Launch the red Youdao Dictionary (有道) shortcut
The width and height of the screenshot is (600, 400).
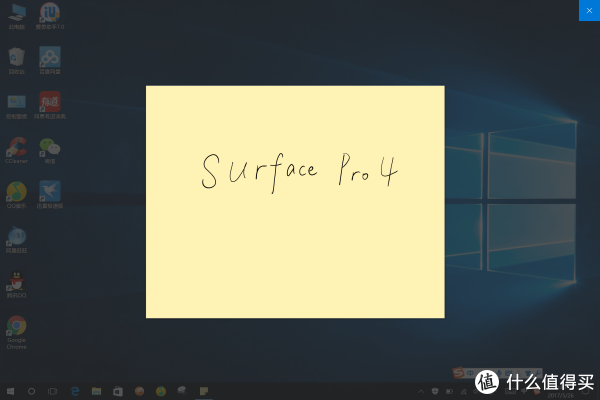pyautogui.click(x=50, y=105)
